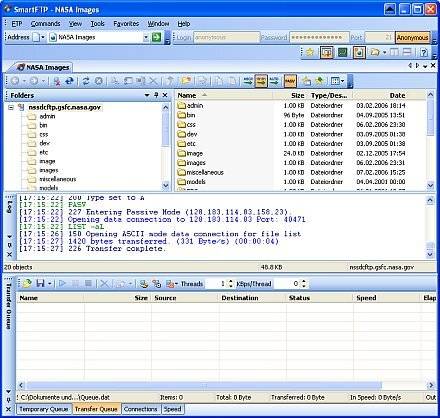The width and height of the screenshot is (440, 418).
Task: Select the miscellaneous folder in file list
Action: click(205, 172)
